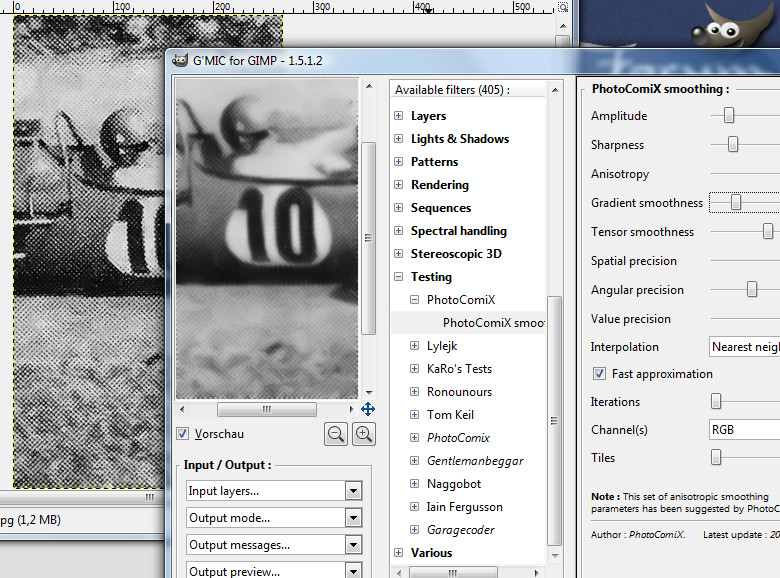780x578 pixels.
Task: Open the Interpolation combo box
Action: [744, 347]
